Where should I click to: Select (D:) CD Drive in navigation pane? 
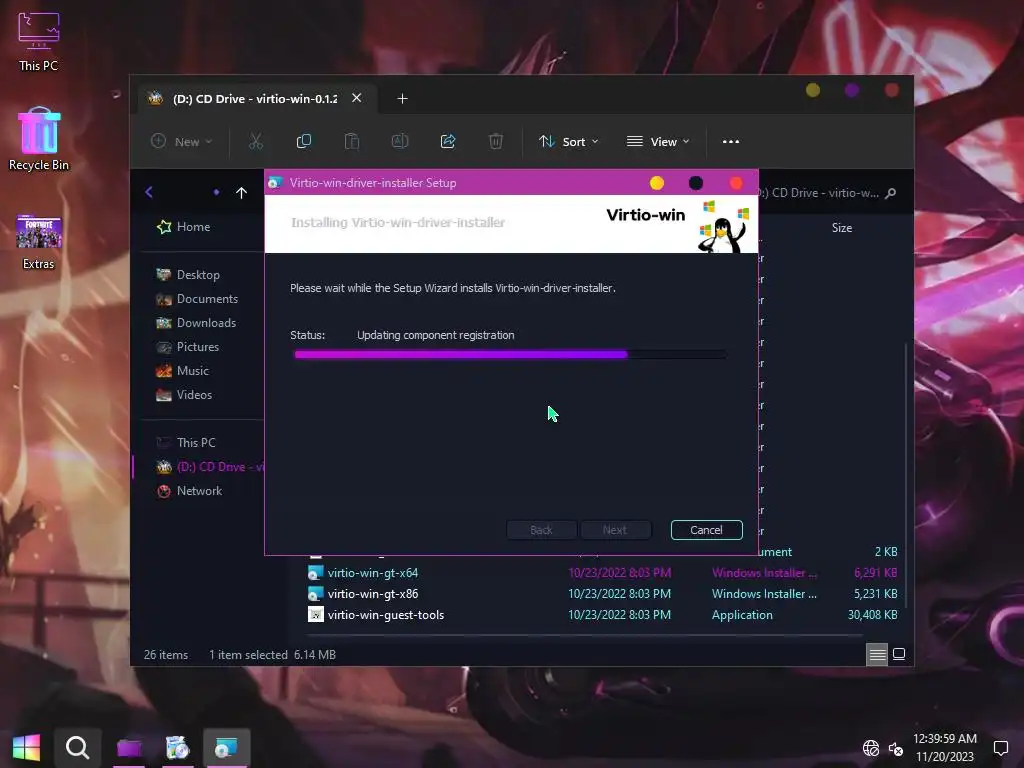(x=210, y=467)
